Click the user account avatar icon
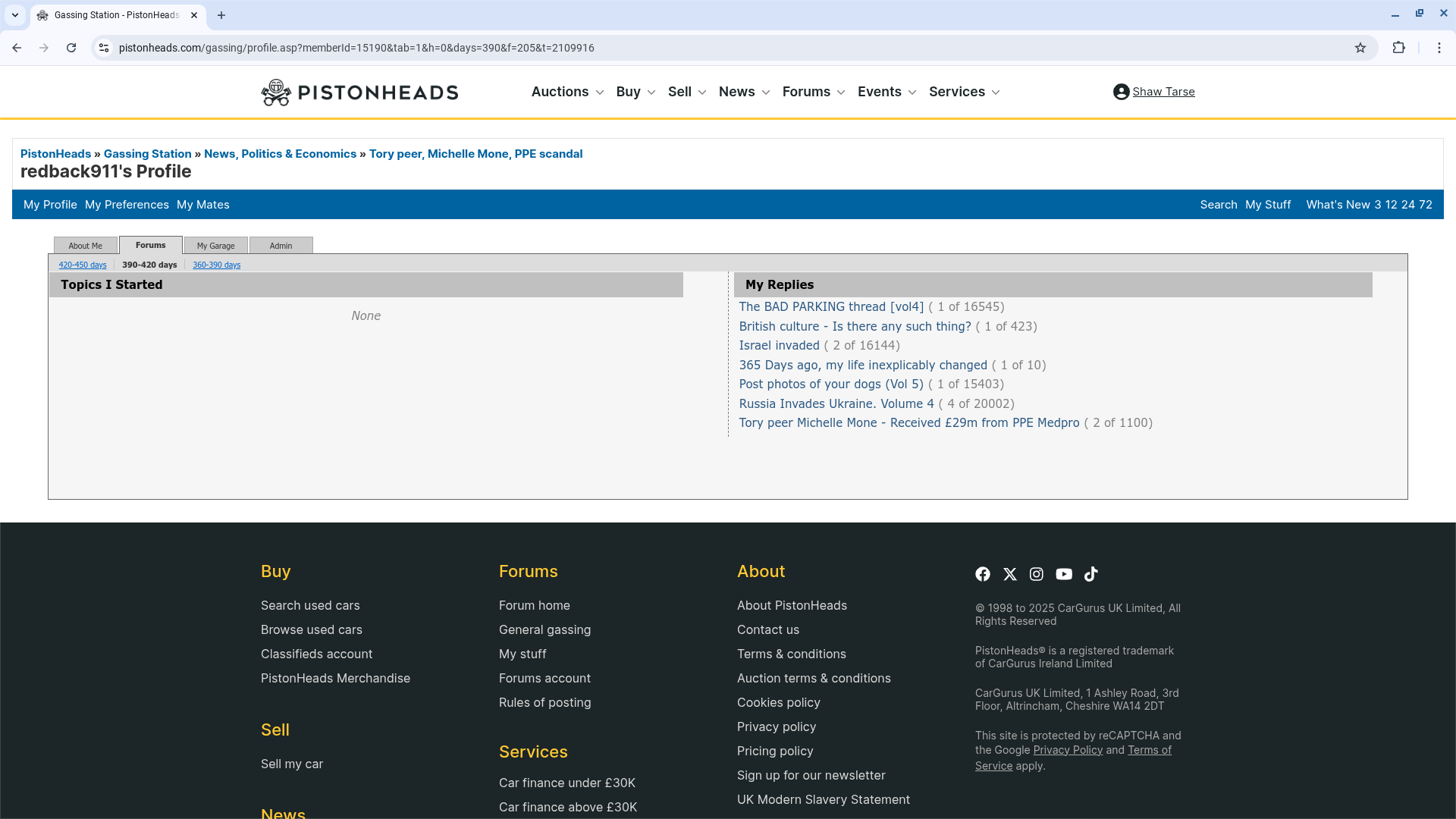This screenshot has width=1456, height=819. click(x=1121, y=92)
